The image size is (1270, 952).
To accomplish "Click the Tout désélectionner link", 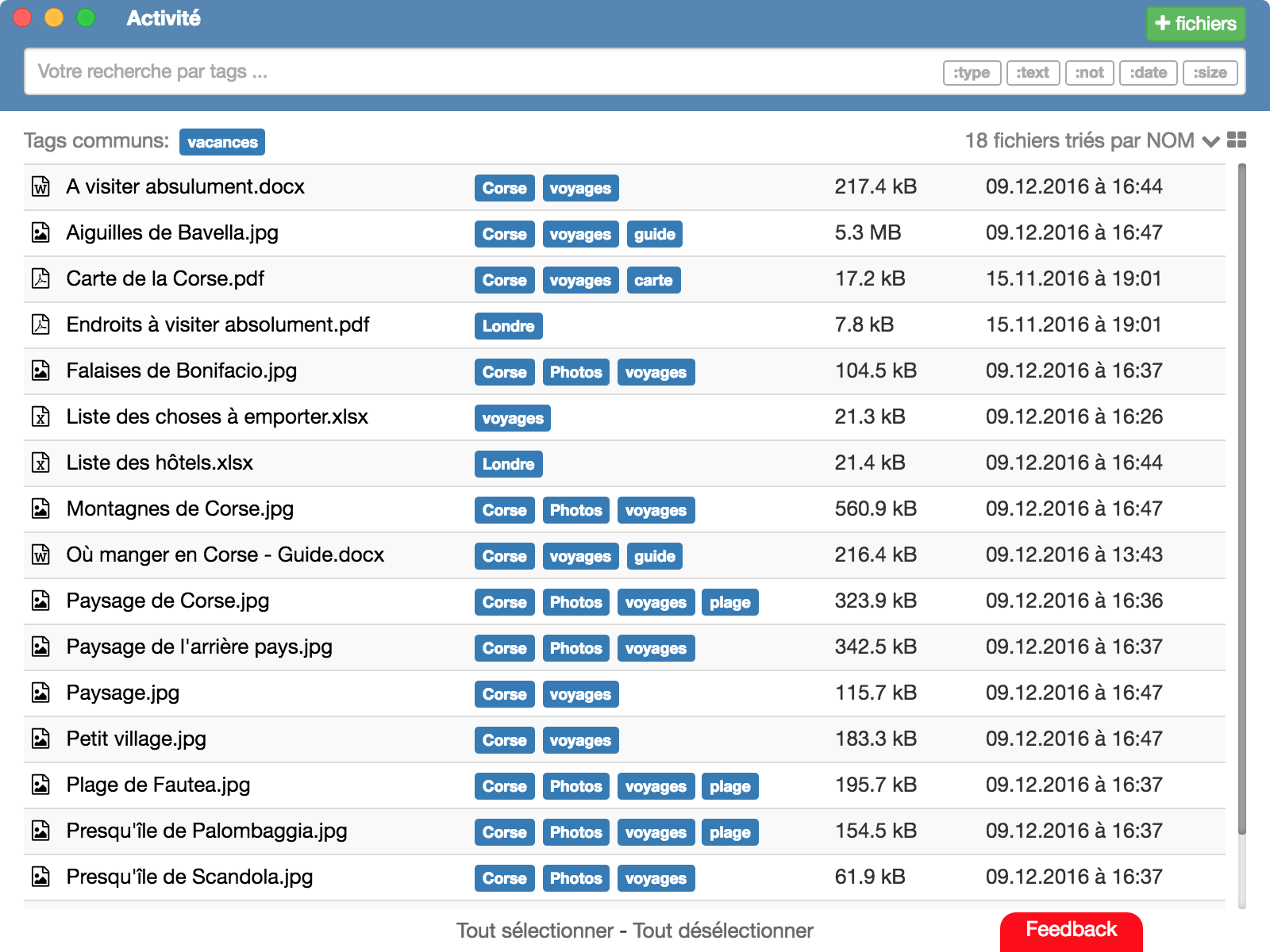I will point(722,930).
